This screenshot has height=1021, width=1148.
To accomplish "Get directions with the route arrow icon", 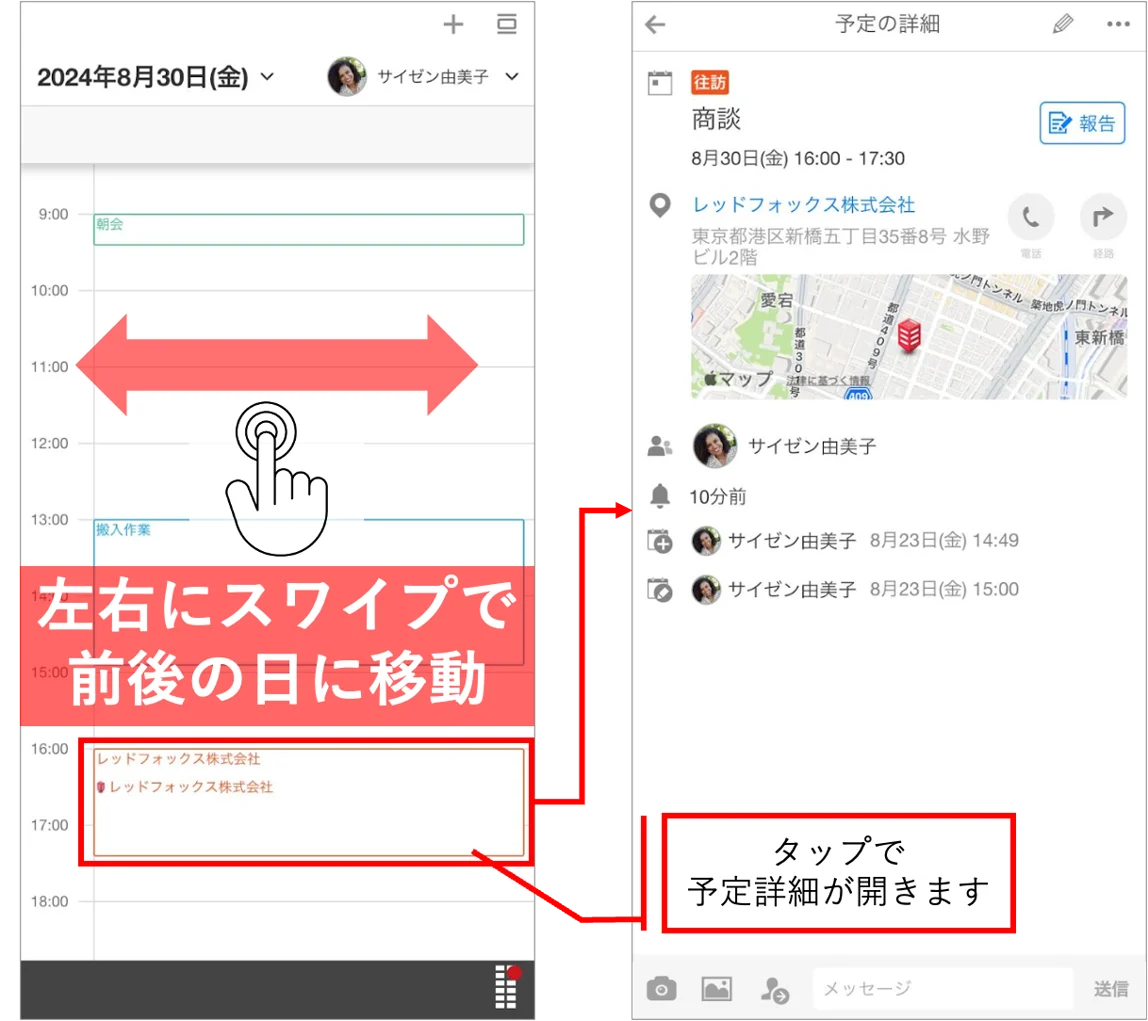I will pos(1103,217).
